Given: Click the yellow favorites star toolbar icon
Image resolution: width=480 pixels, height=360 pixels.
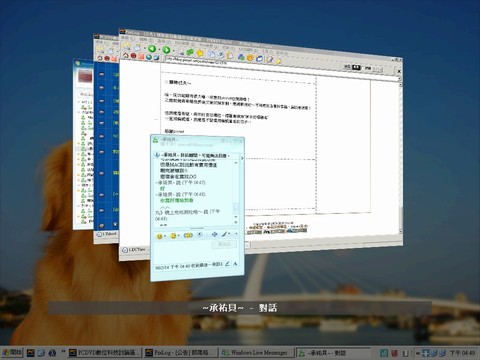Looking at the screenshot, I should 200,53.
